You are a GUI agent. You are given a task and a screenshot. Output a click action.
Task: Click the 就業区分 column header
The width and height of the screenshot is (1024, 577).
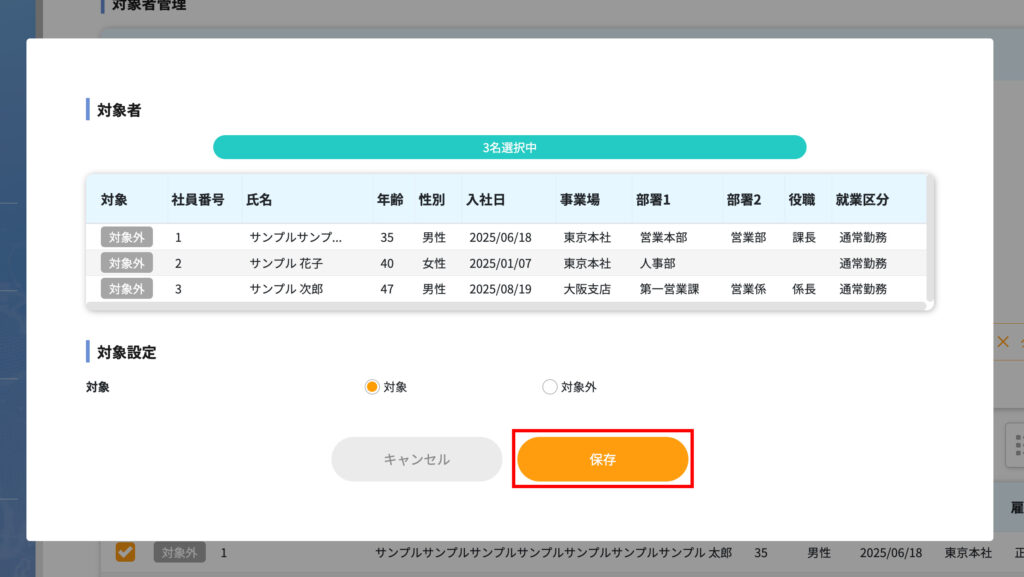point(862,199)
